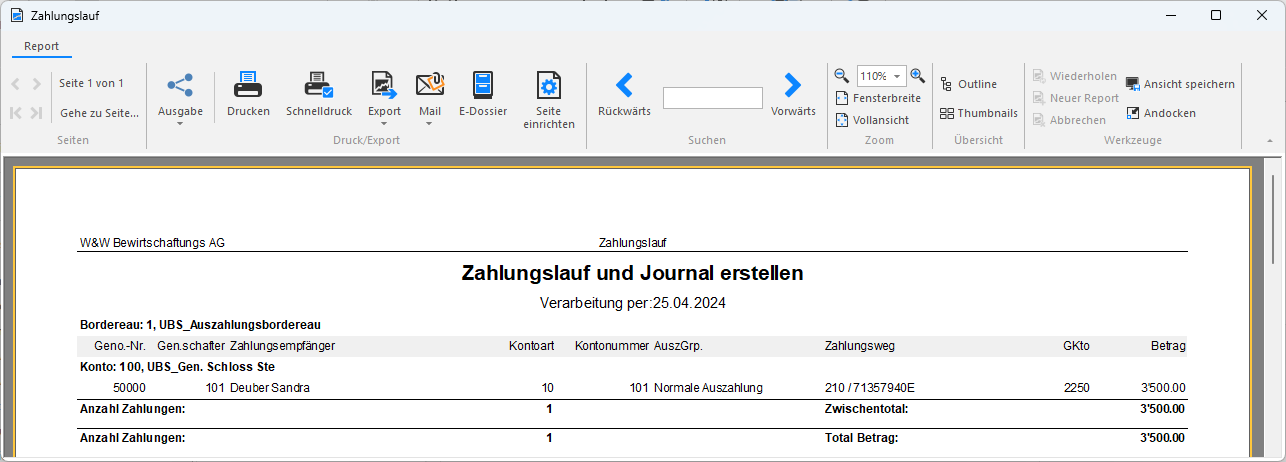Click the 'Kontoart' column header
Viewport: 1286px width, 462px height.
[531, 346]
